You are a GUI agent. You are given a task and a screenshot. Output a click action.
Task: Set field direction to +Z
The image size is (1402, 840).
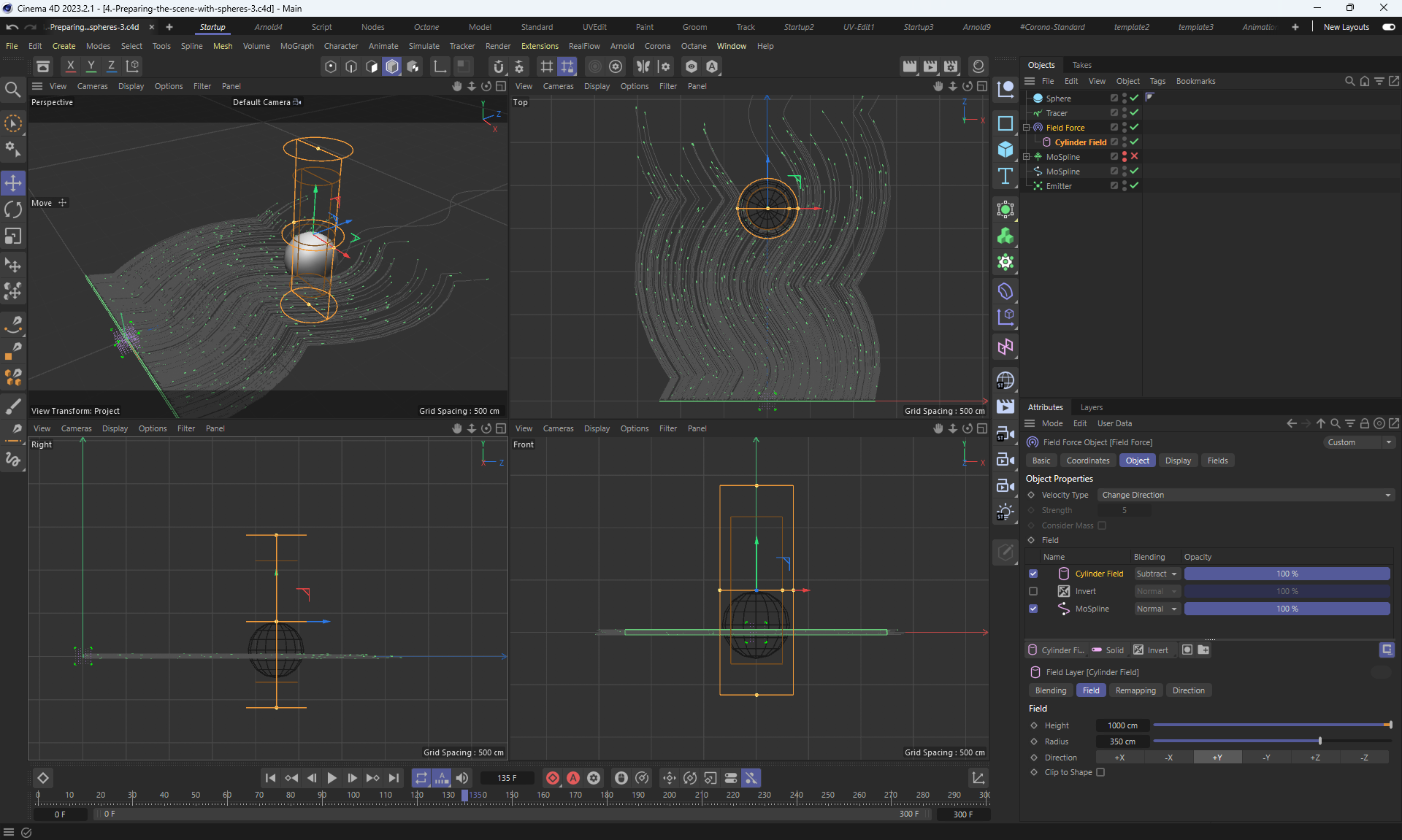tap(1314, 758)
